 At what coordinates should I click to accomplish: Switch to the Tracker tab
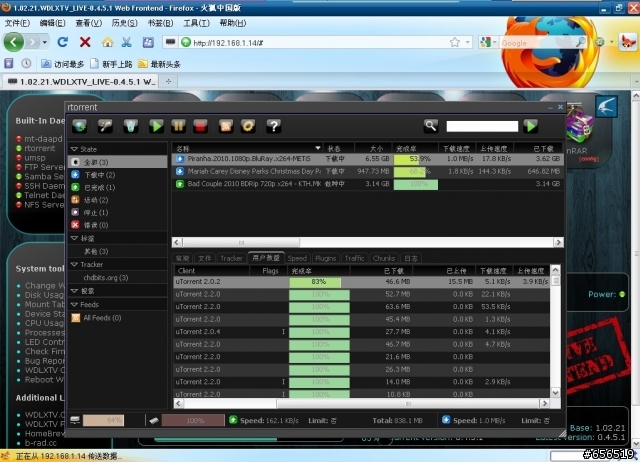(231, 258)
